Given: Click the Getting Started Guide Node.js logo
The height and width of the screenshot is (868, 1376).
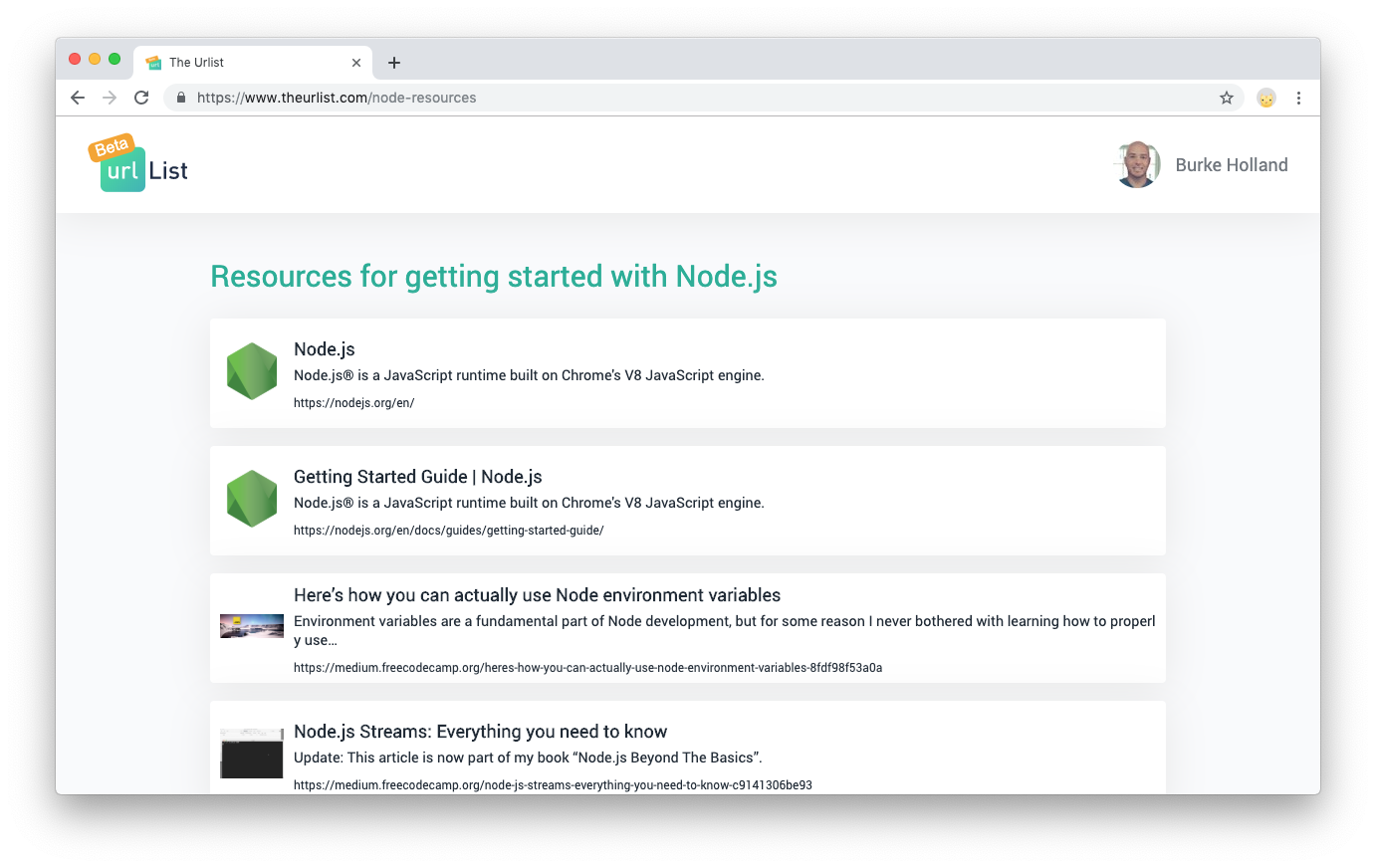Looking at the screenshot, I should (252, 500).
